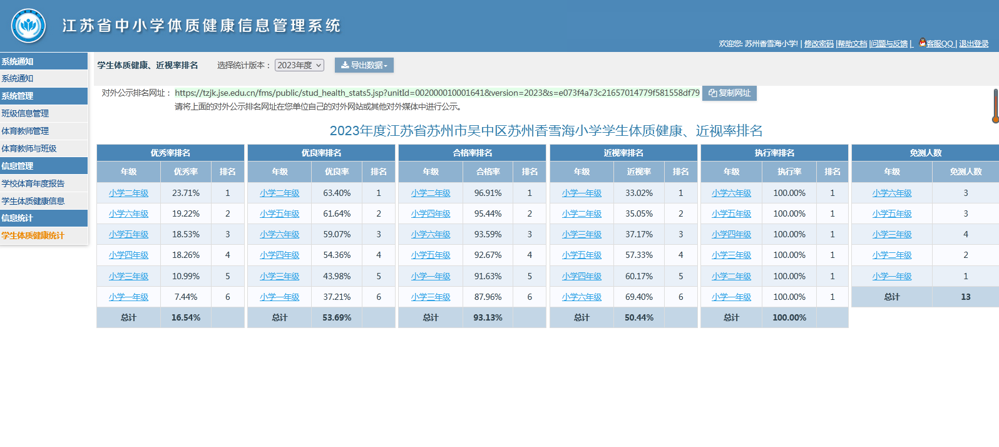Open 小学四年级 in the 优良率排名 table

(280, 255)
